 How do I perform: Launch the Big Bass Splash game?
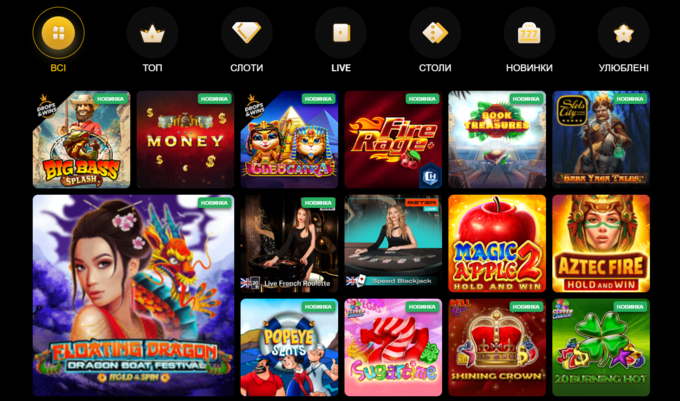tap(82, 140)
